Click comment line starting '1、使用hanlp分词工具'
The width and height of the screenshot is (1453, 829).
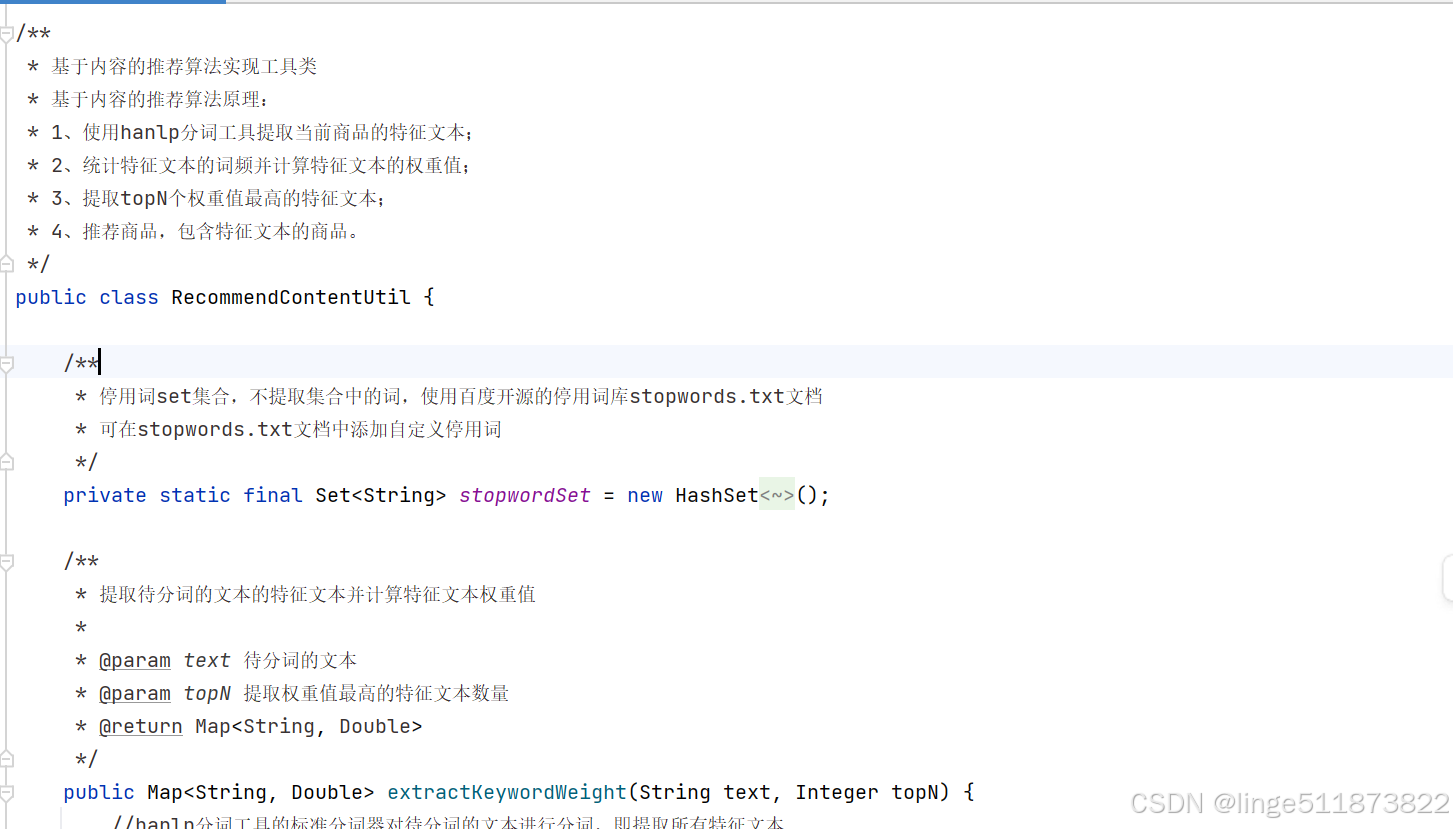pos(263,133)
